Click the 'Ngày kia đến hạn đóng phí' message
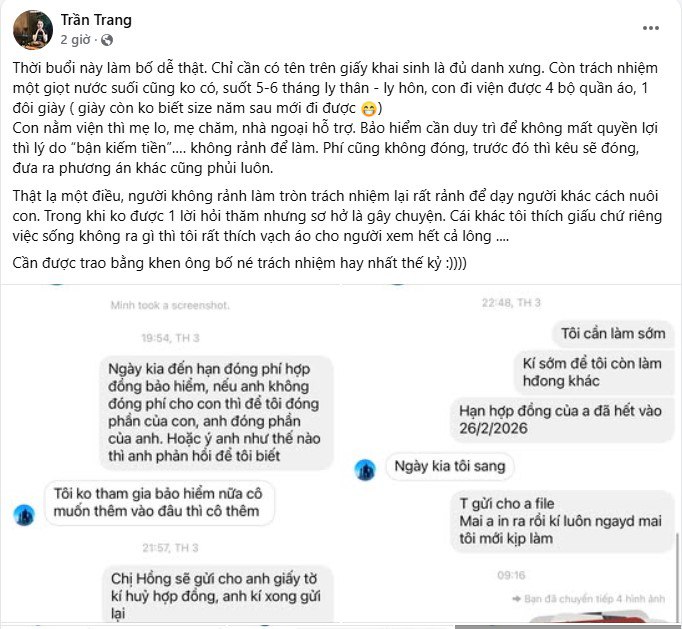 [x=216, y=412]
